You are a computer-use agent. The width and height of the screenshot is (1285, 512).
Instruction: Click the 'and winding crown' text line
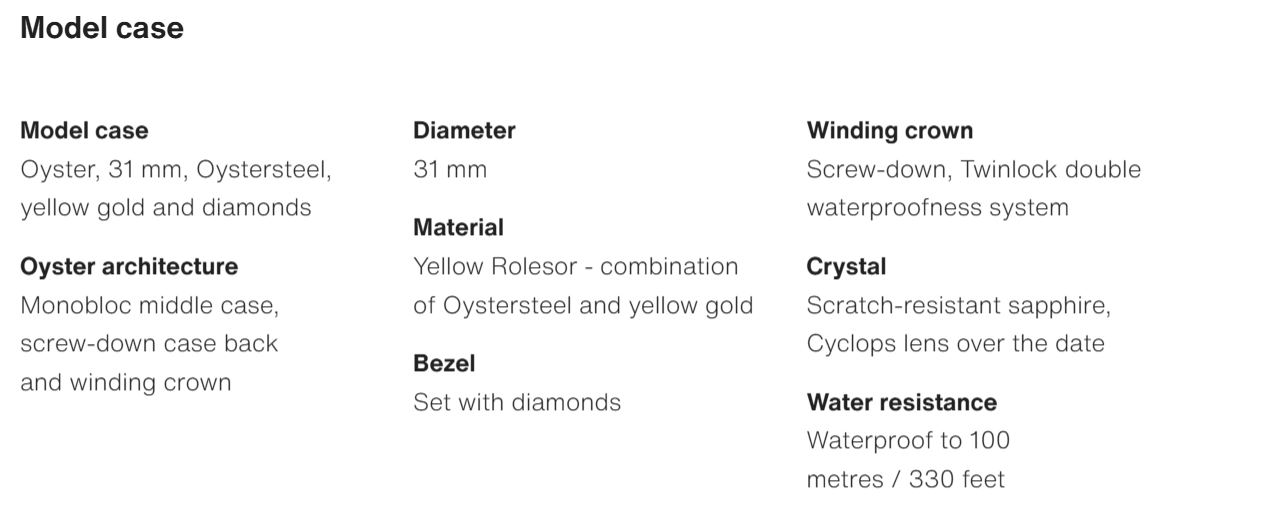(125, 383)
